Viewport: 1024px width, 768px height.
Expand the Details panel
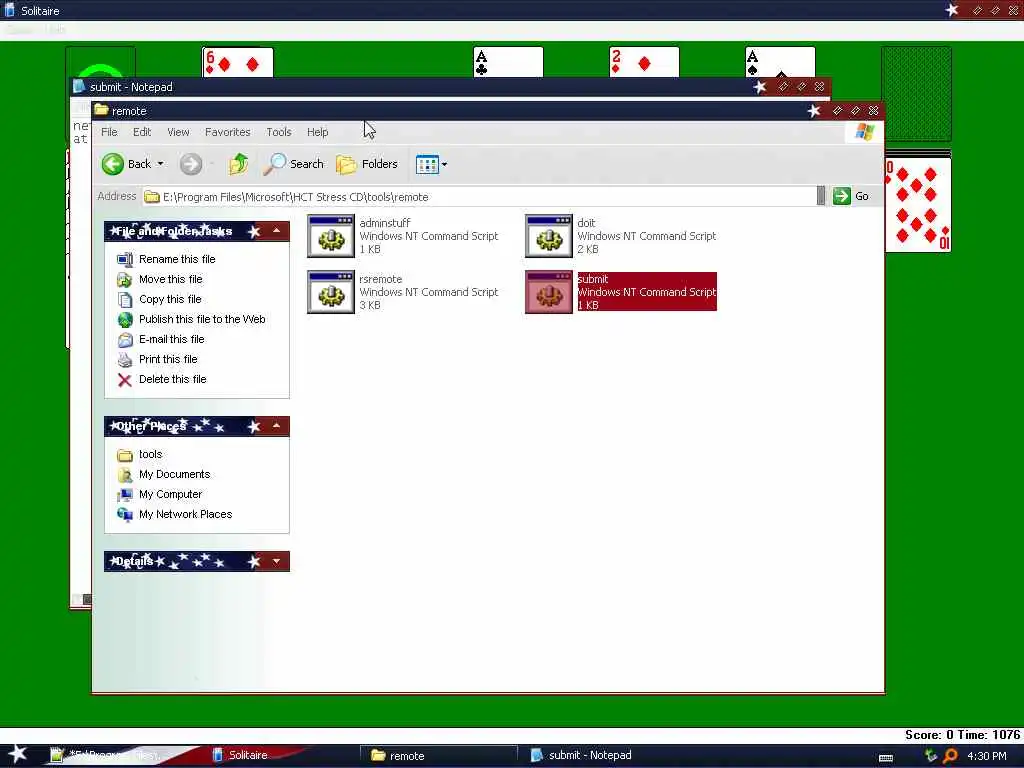tap(277, 561)
